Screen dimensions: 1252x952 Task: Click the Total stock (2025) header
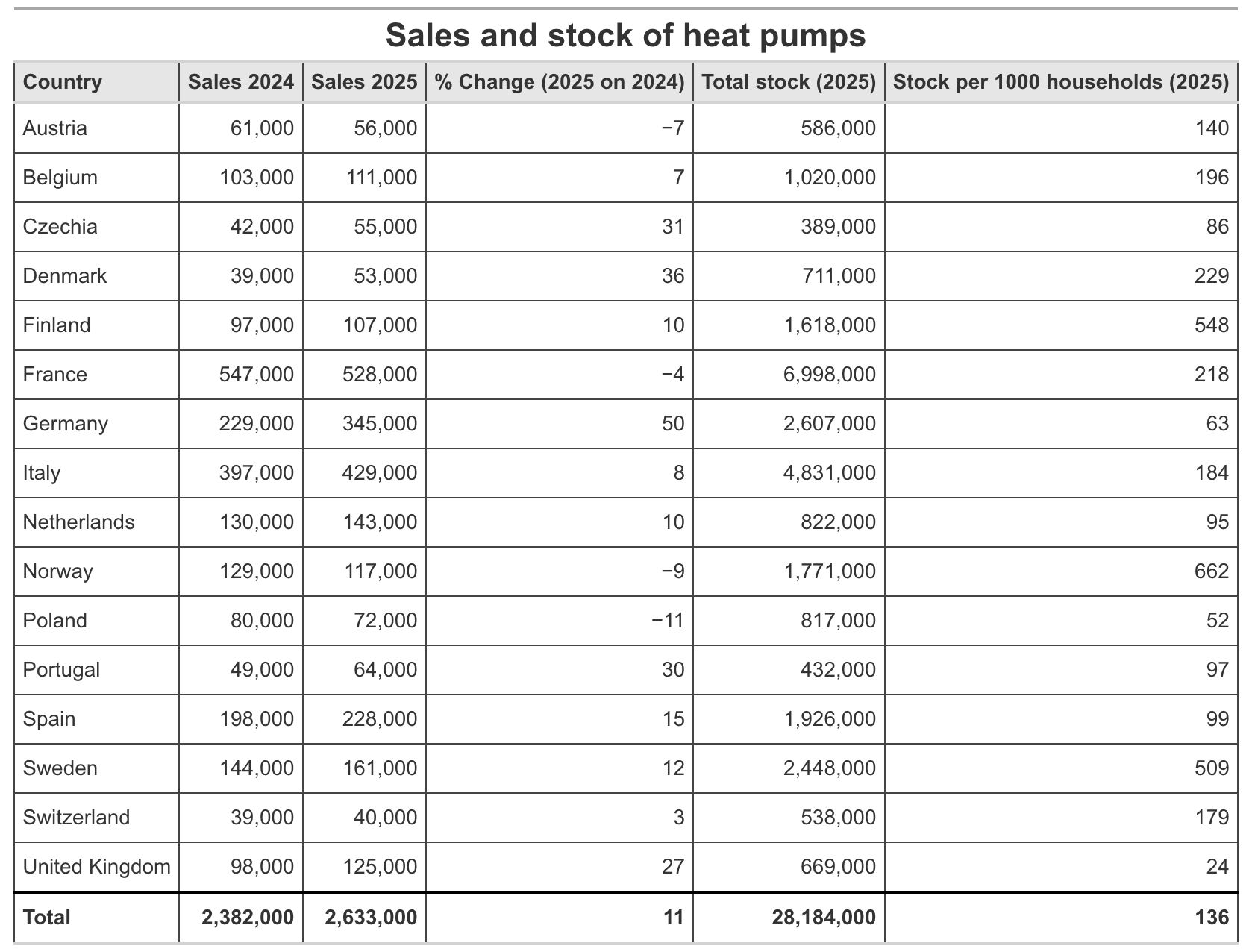click(789, 81)
